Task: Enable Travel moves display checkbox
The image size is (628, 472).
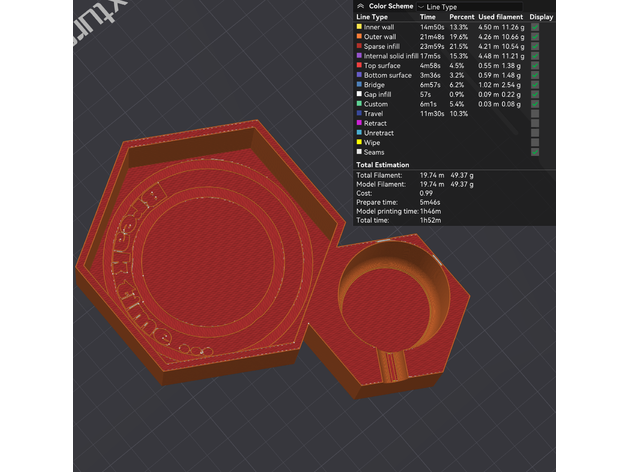Action: coord(535,114)
